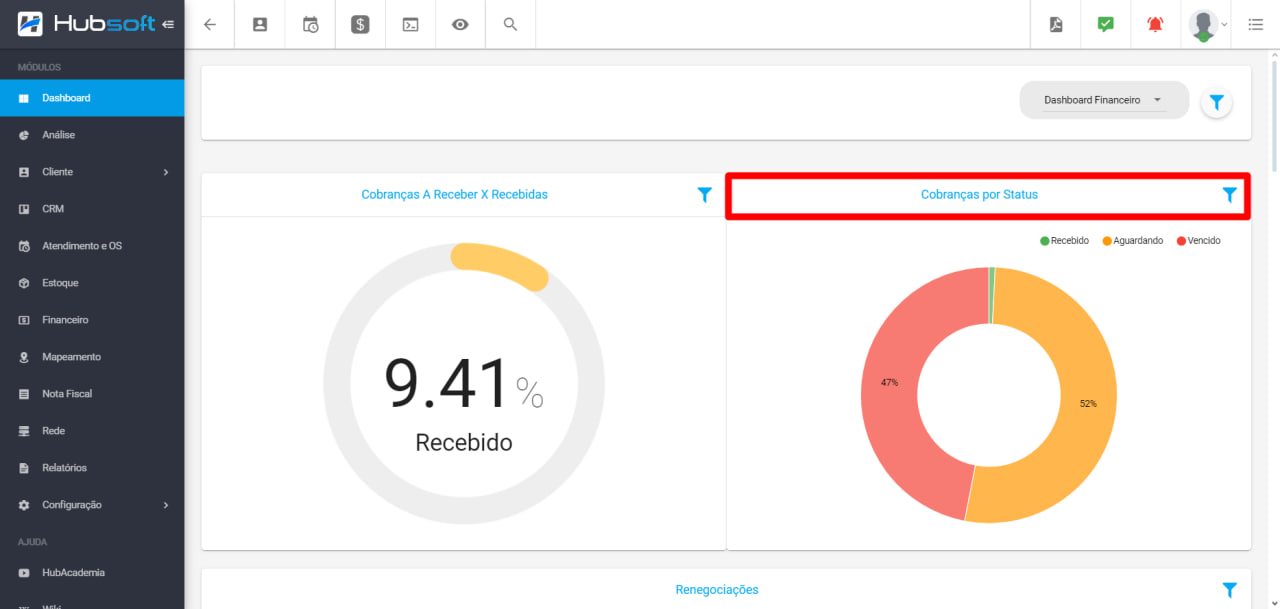Open Relatórios module
The image size is (1280, 609).
tap(92, 468)
